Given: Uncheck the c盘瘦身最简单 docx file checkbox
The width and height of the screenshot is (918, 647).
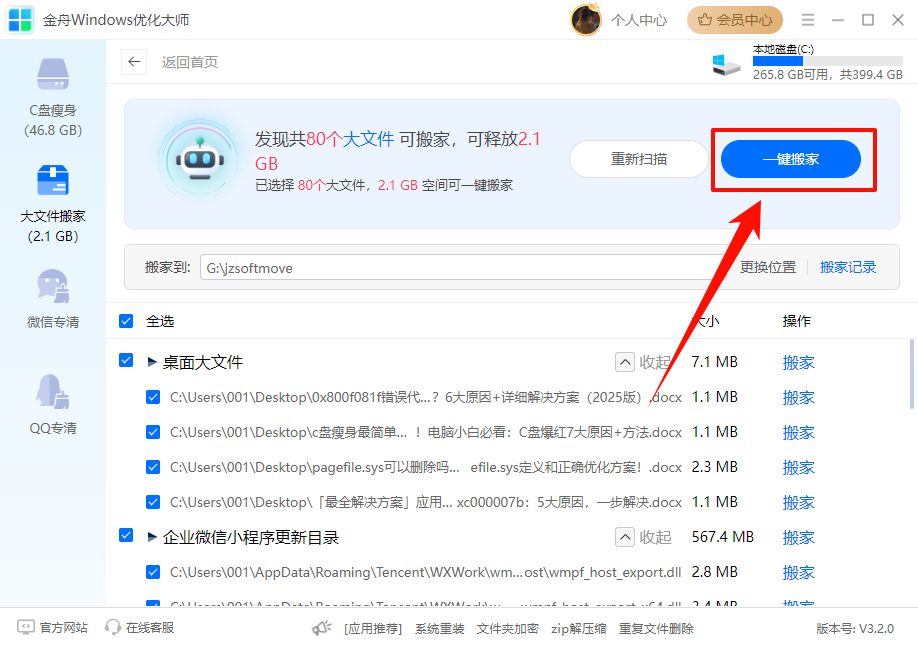Looking at the screenshot, I should [x=153, y=432].
